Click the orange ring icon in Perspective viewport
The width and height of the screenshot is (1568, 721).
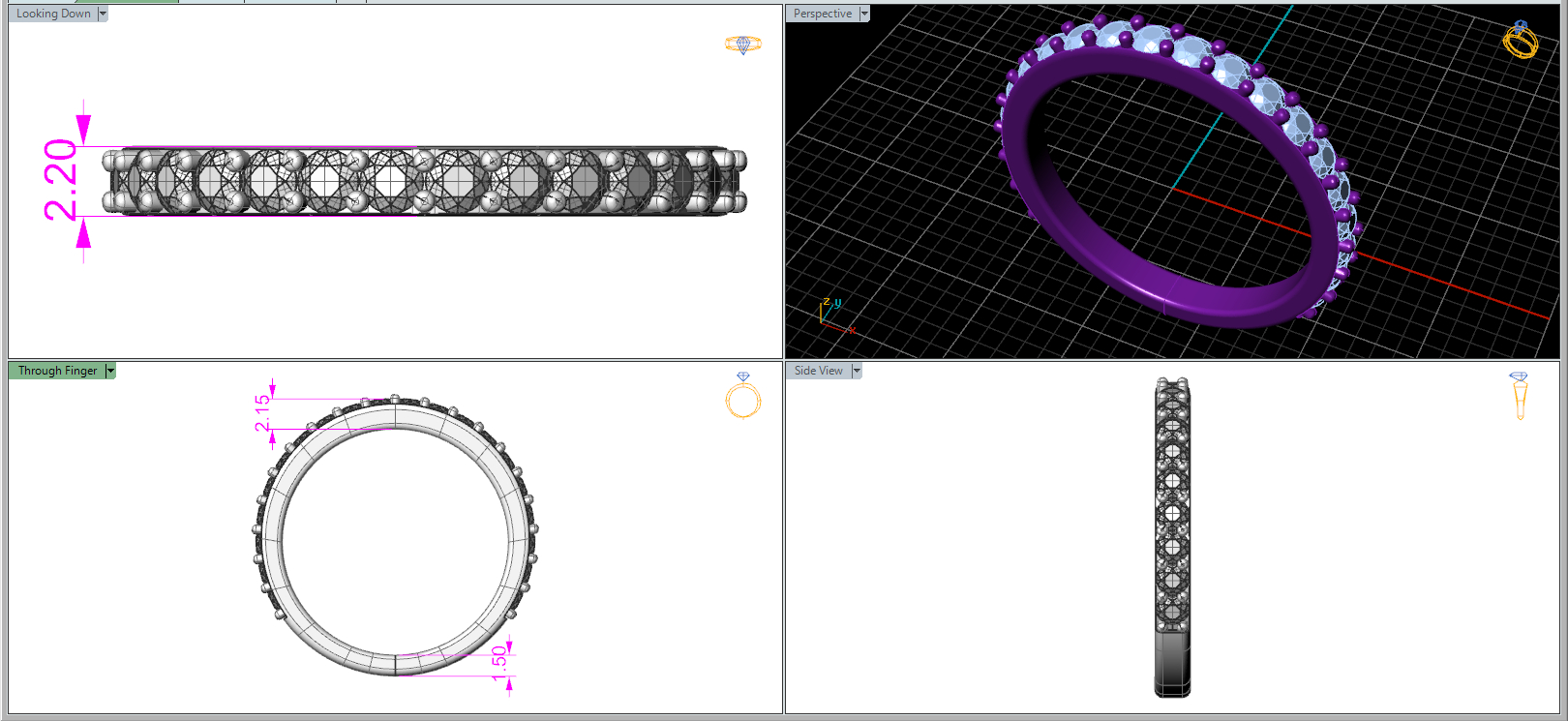[1521, 40]
